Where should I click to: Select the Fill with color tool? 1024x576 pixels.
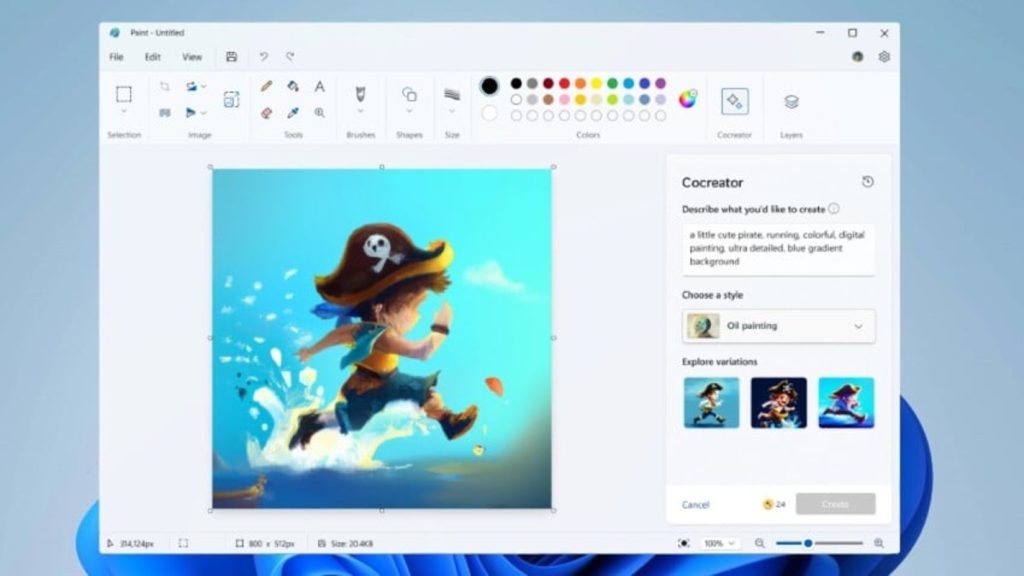293,87
